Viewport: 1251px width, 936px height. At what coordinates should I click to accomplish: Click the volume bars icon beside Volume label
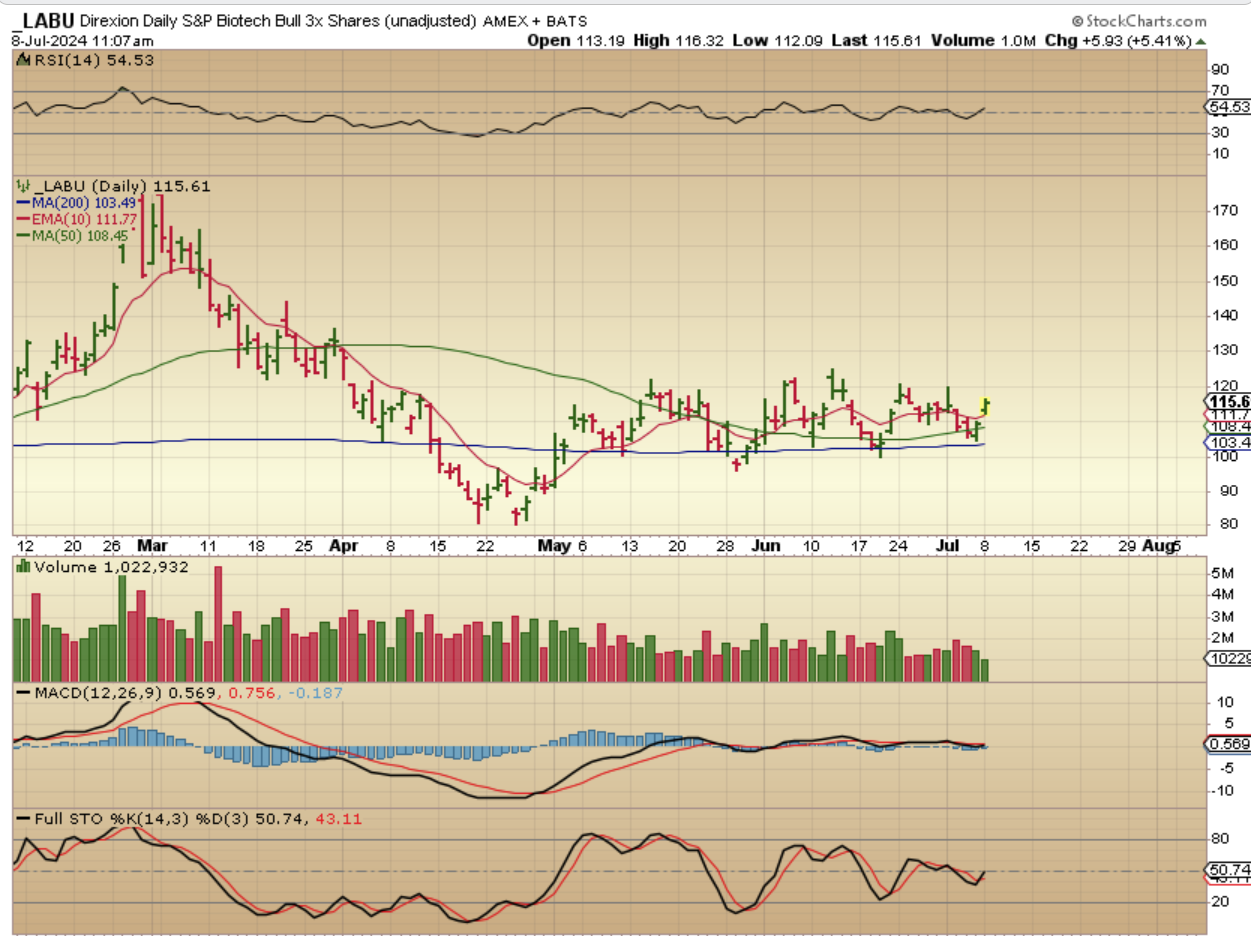click(x=22, y=567)
